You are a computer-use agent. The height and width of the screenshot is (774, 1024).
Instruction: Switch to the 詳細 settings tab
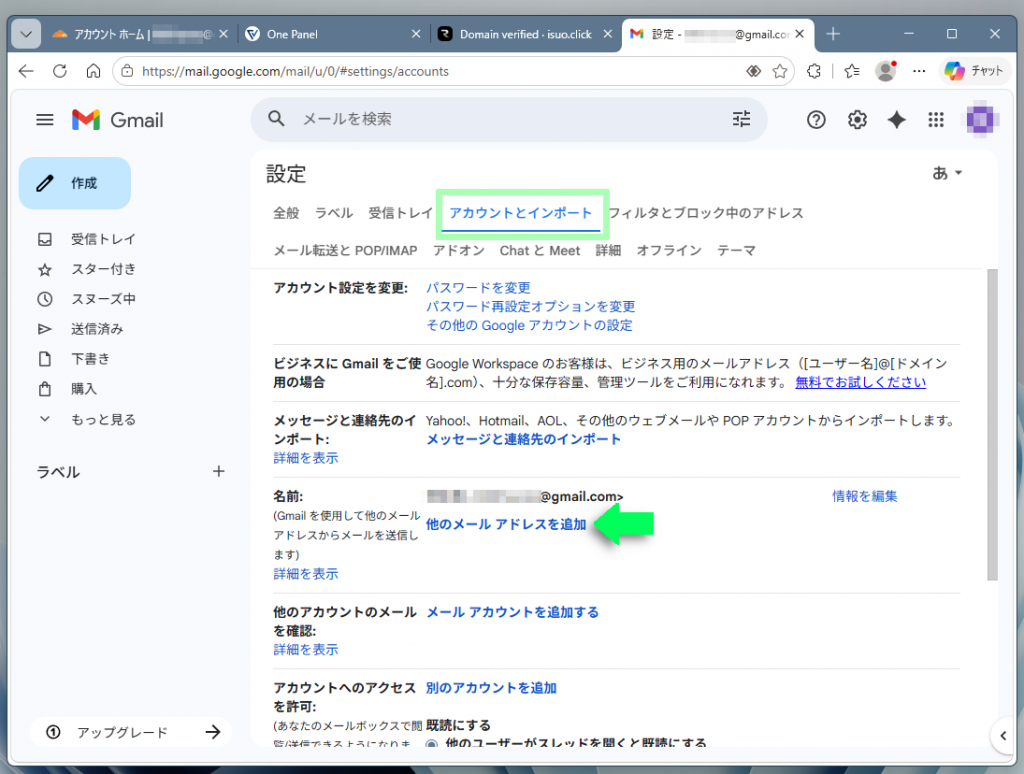coord(608,251)
